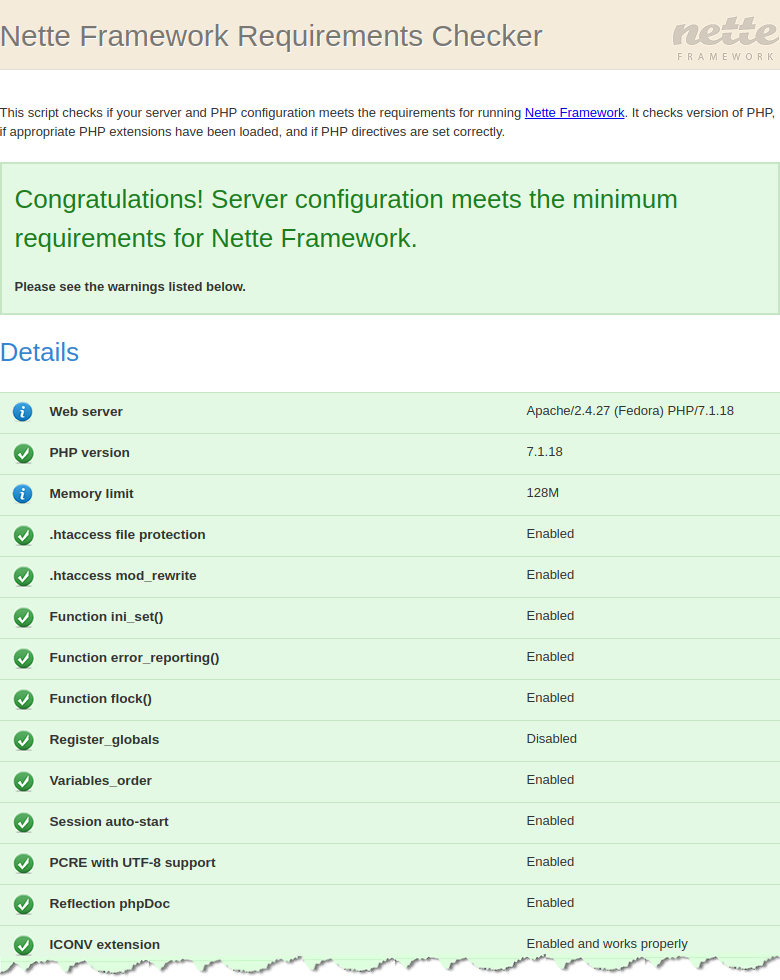Click the check icon for .htaccess file protection
The height and width of the screenshot is (980, 780).
point(24,535)
